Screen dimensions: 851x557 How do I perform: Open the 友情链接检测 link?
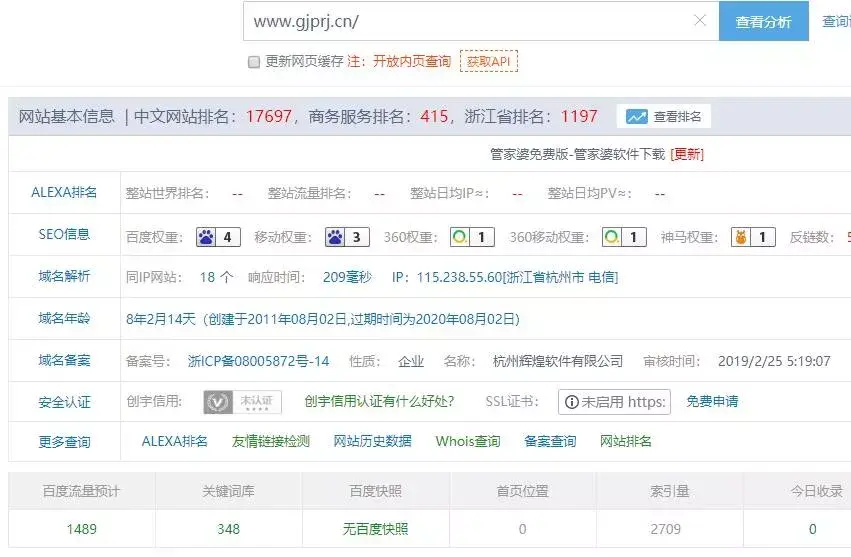coord(270,441)
